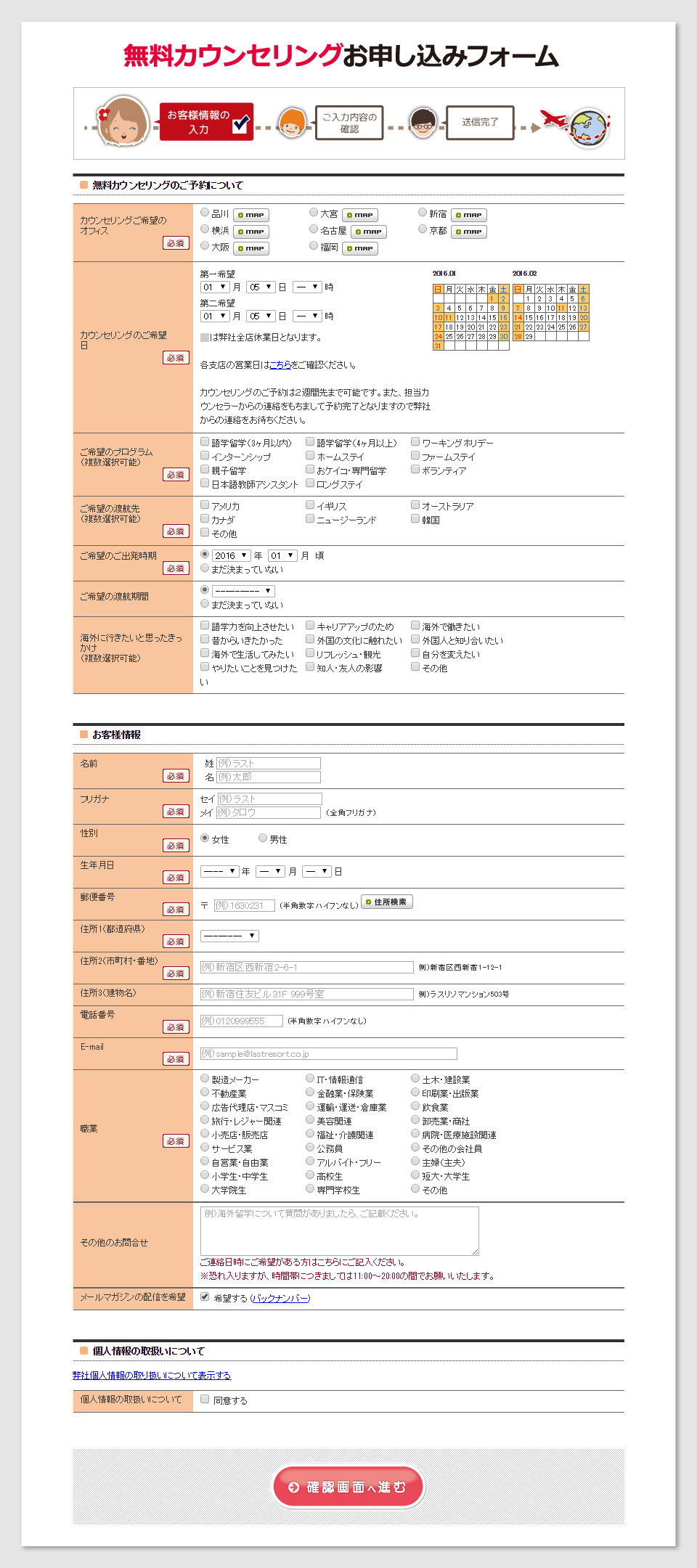Click the 住所検索 address lookup button
Image resolution: width=697 pixels, height=1568 pixels.
(x=387, y=902)
